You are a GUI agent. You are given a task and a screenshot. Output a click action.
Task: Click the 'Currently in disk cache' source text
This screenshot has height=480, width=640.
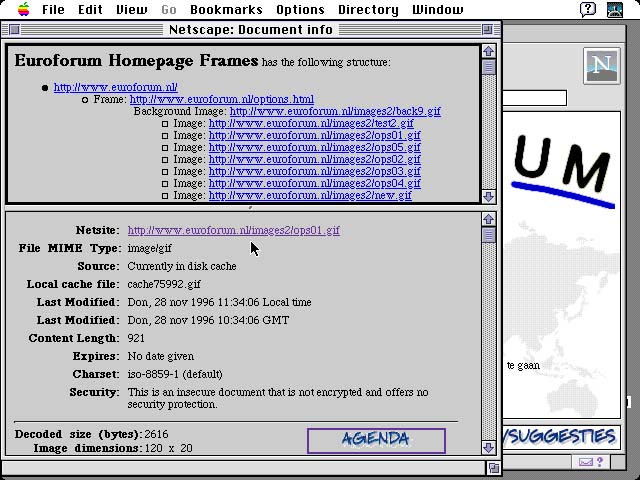click(182, 266)
